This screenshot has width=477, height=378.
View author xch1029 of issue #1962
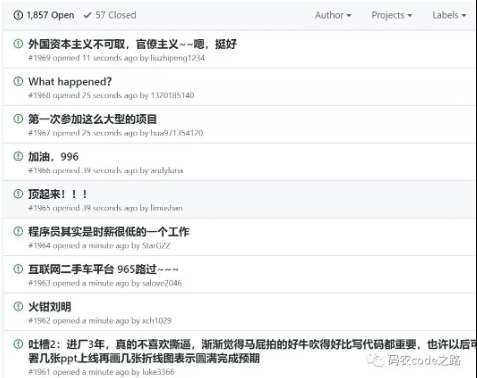point(157,321)
